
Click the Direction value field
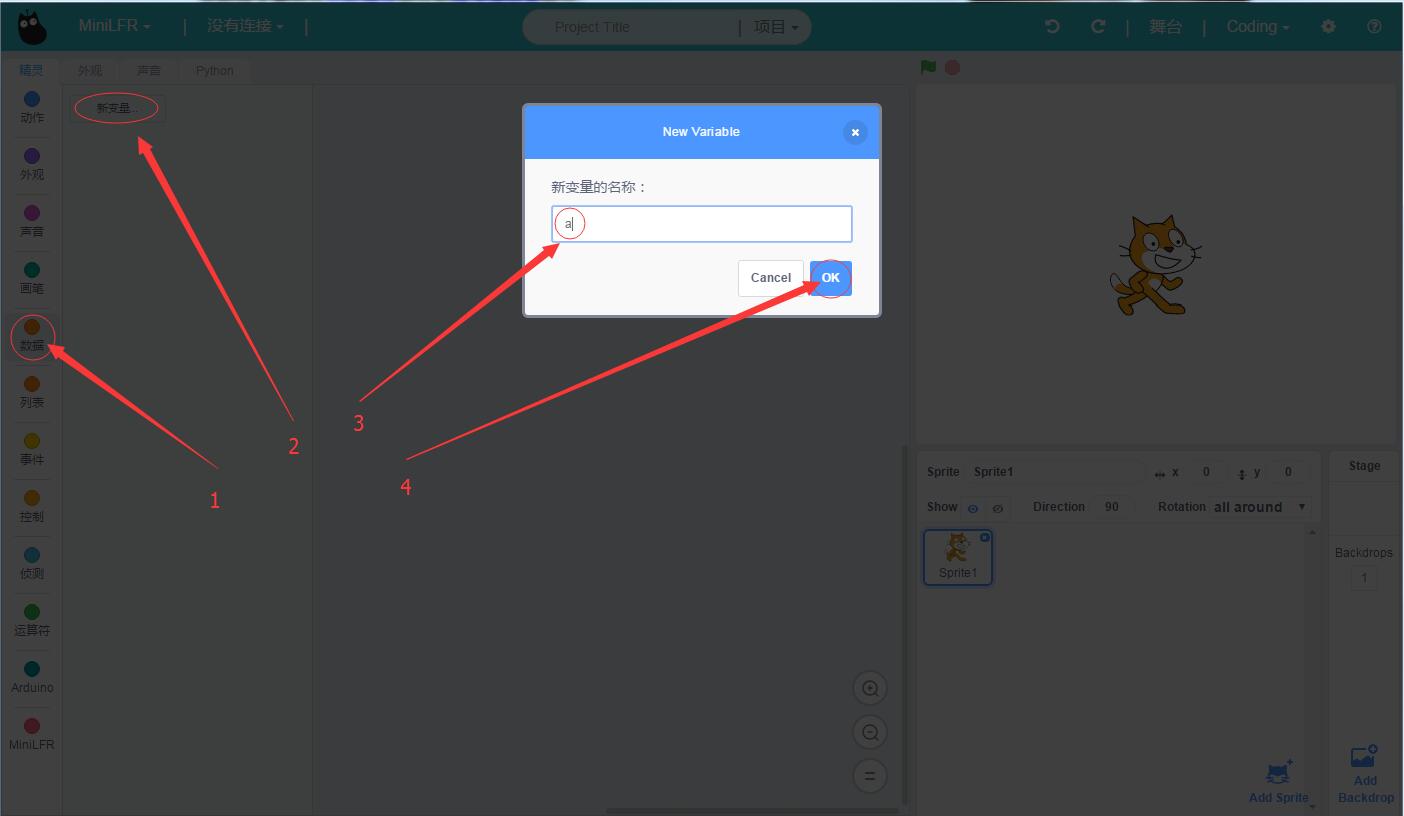[1112, 507]
